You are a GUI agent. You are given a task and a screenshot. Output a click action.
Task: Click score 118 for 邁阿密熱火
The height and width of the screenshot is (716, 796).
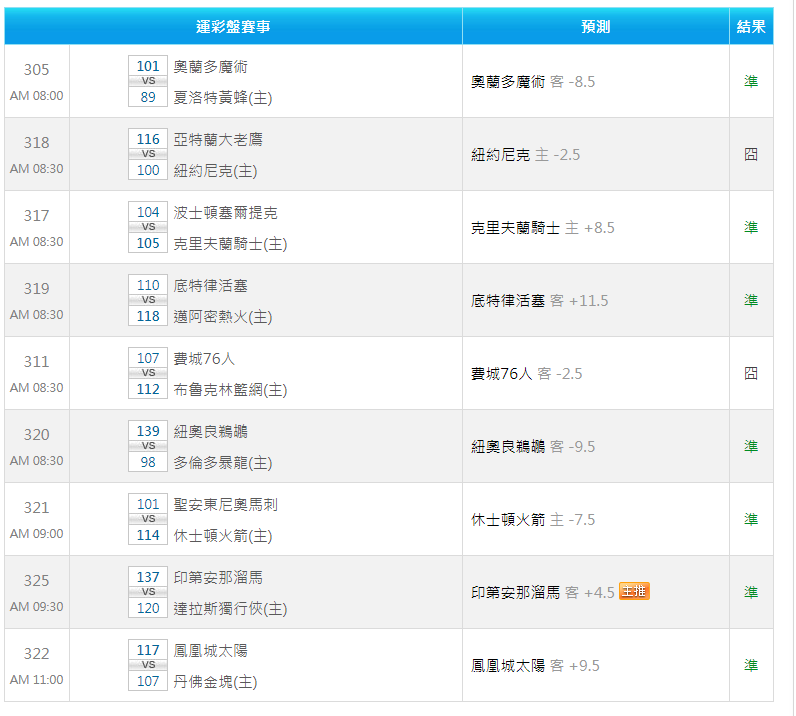pos(148,316)
